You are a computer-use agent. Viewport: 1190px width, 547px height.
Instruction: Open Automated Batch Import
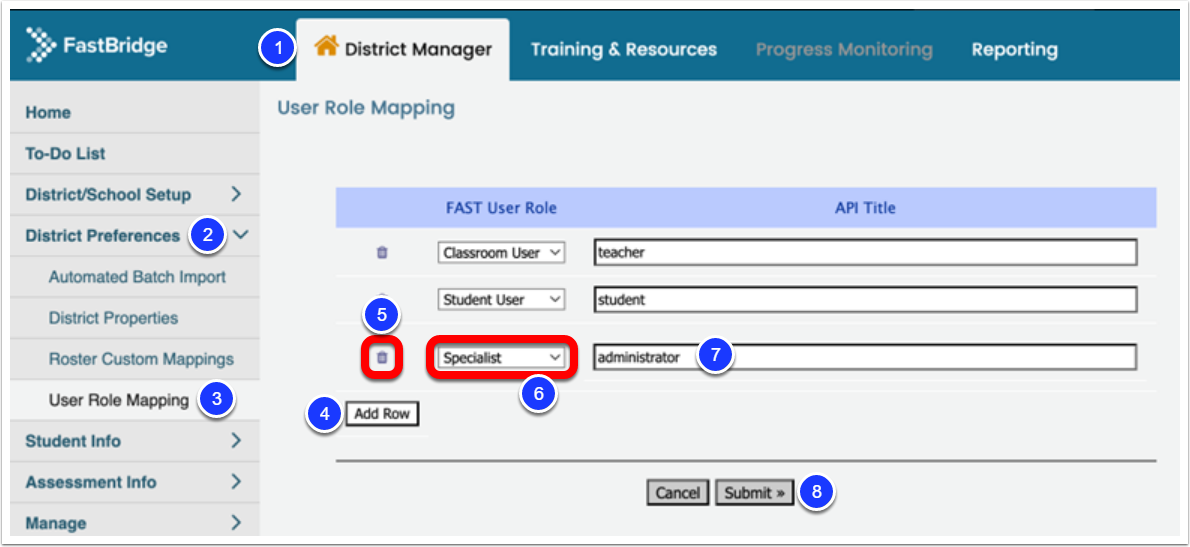coord(137,277)
